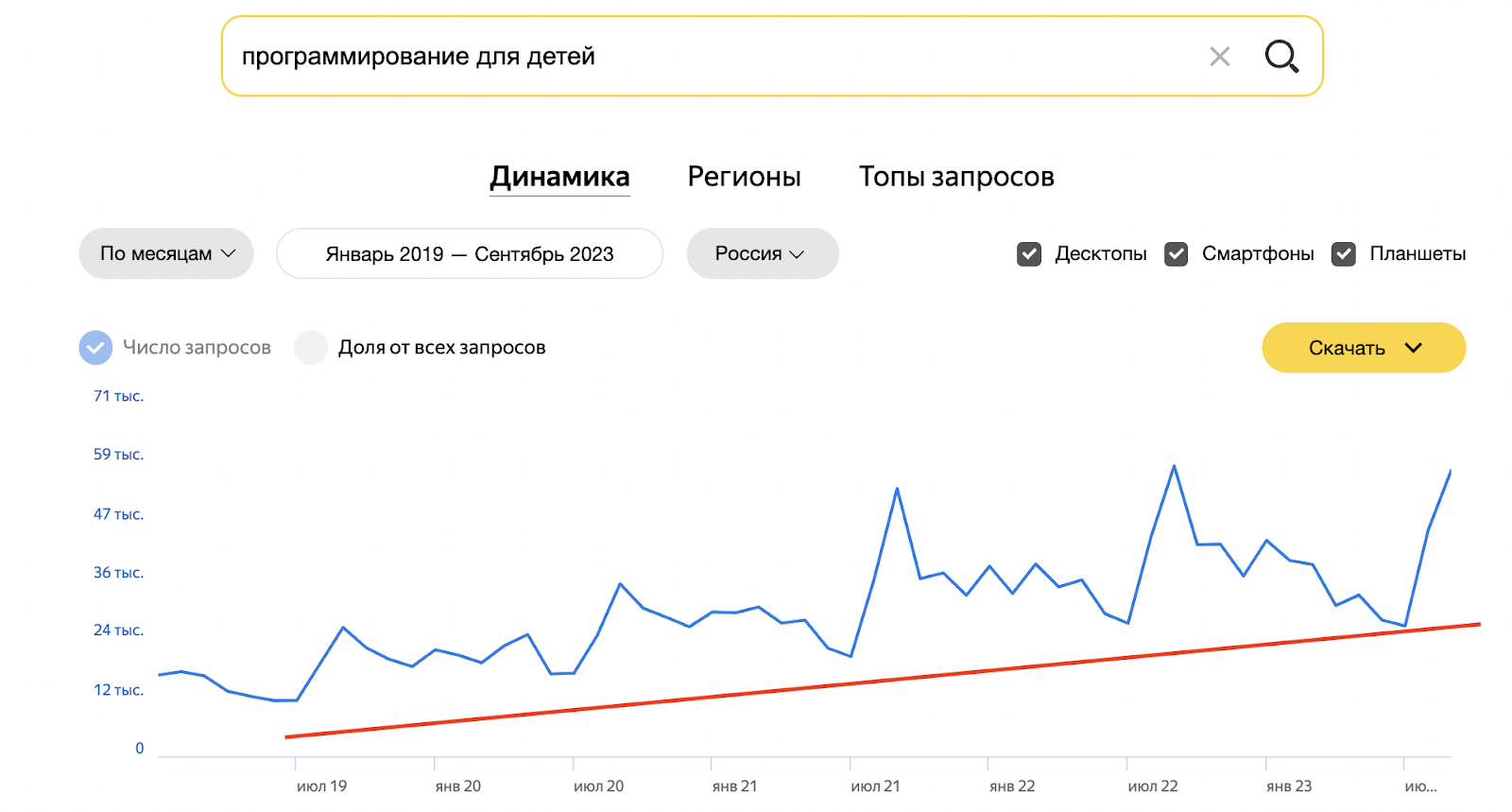
Task: Switch to the Топы запросов tab
Action: click(956, 177)
